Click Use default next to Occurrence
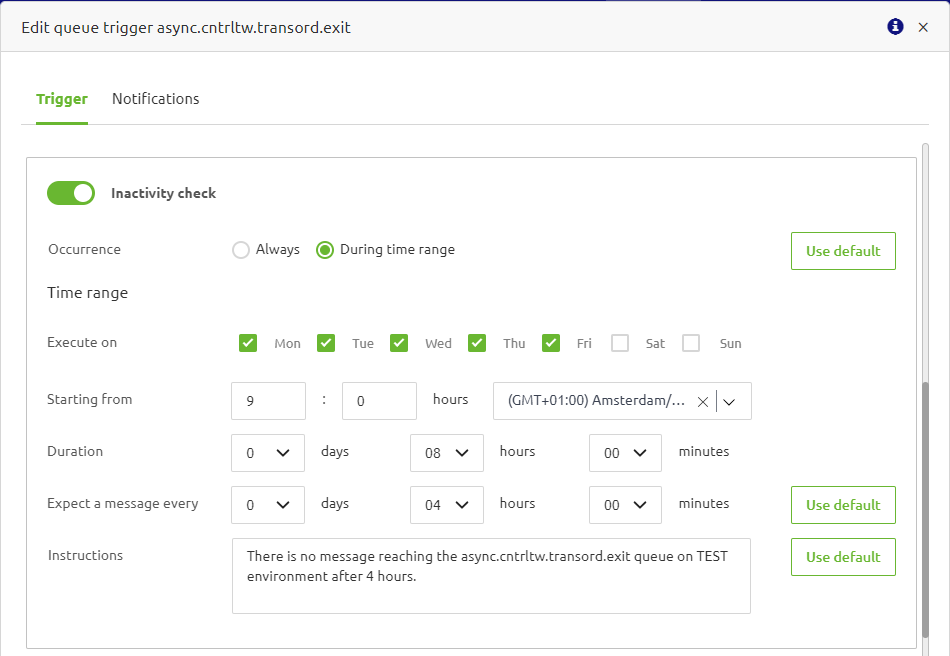Viewport: 950px width, 656px height. tap(842, 250)
